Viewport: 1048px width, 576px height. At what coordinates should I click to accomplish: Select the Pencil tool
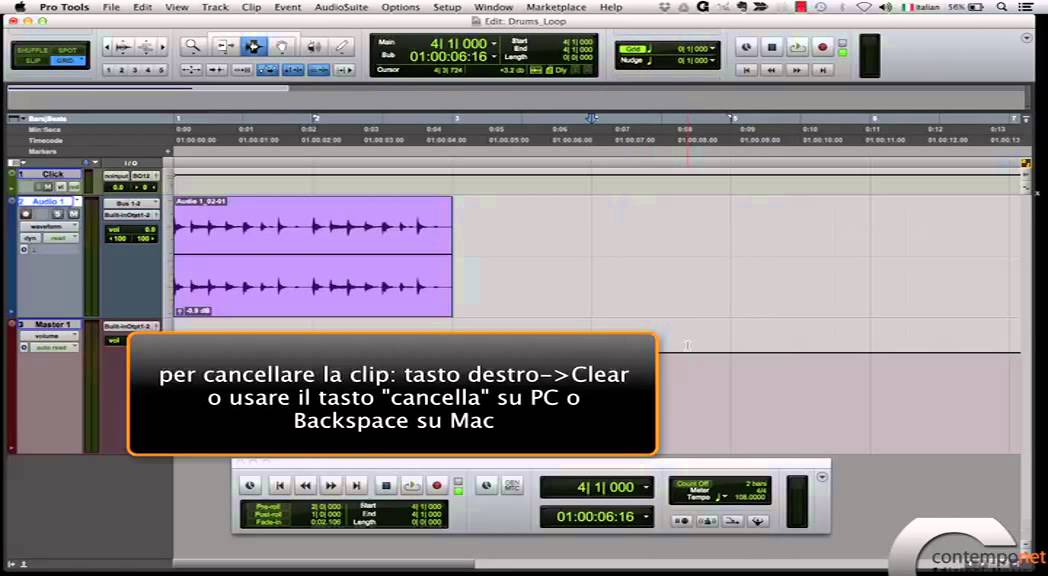tap(341, 46)
